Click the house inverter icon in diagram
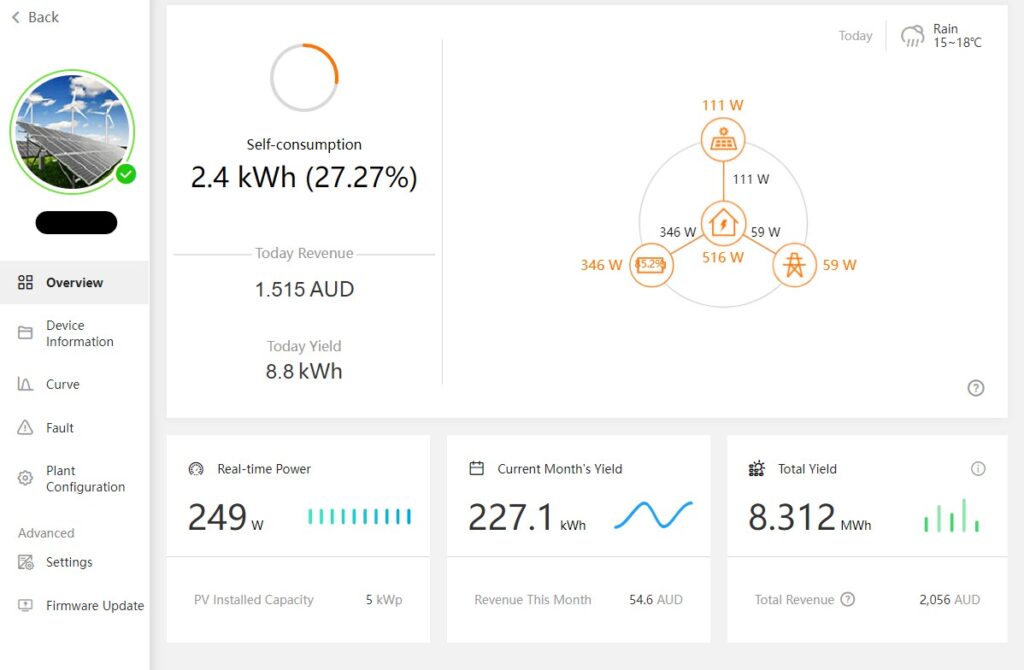The width and height of the screenshot is (1024, 670). coord(722,223)
